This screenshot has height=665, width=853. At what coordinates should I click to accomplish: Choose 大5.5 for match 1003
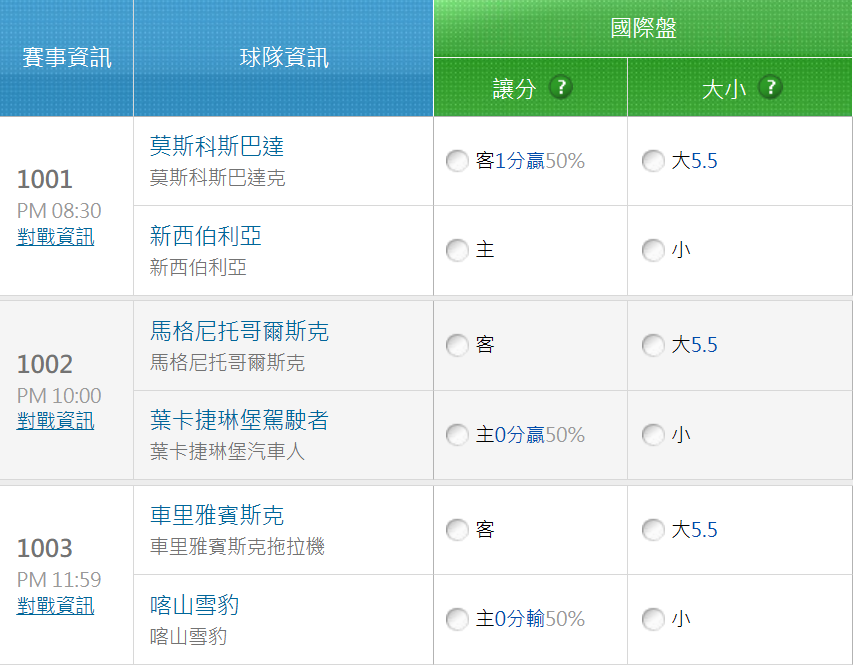653,530
